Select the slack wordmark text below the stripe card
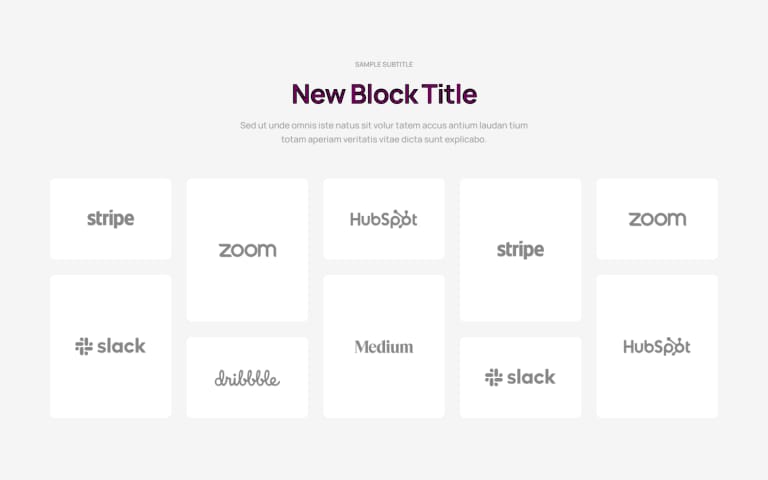 click(121, 346)
